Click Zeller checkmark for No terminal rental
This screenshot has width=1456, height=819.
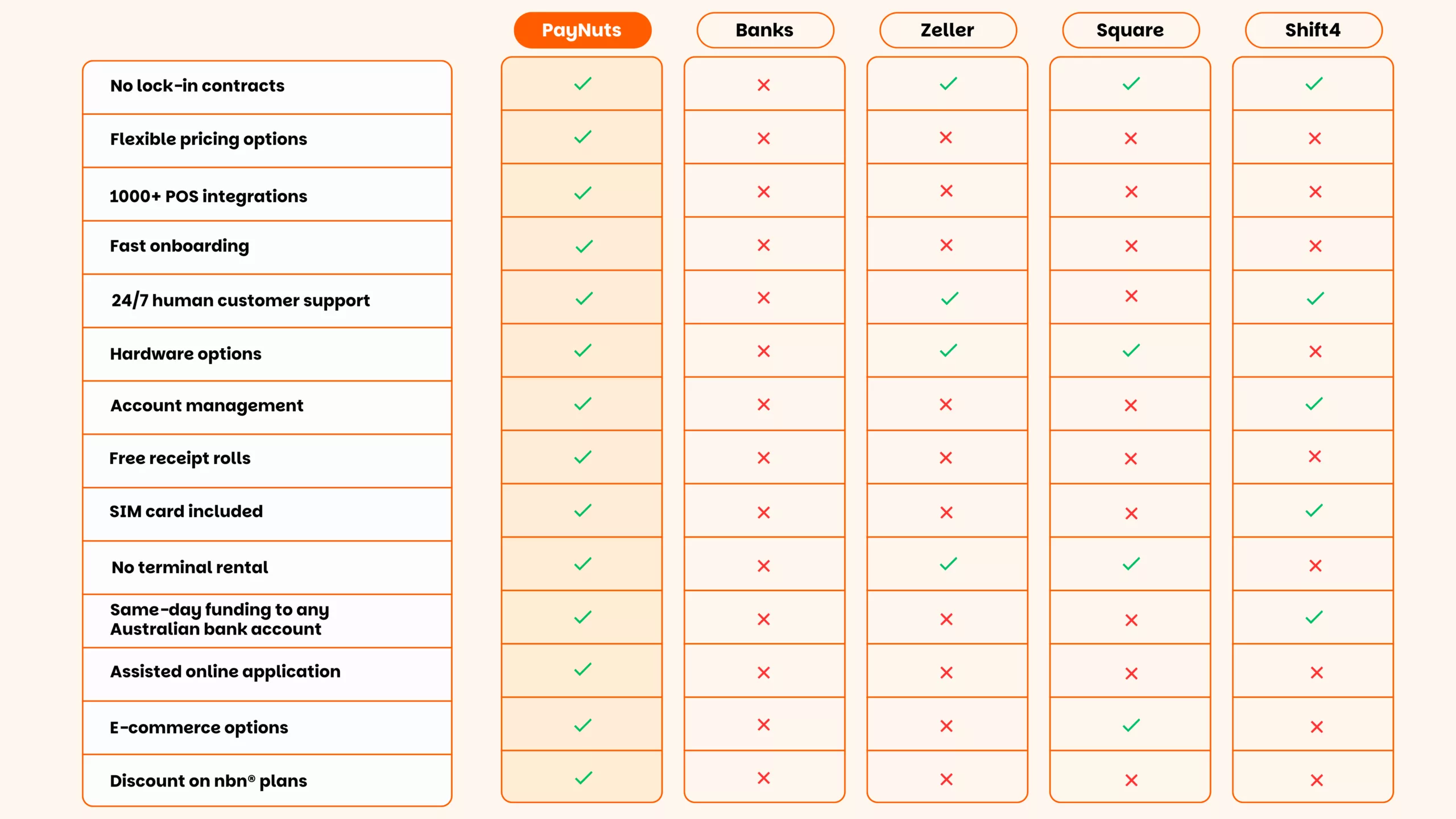tap(949, 564)
